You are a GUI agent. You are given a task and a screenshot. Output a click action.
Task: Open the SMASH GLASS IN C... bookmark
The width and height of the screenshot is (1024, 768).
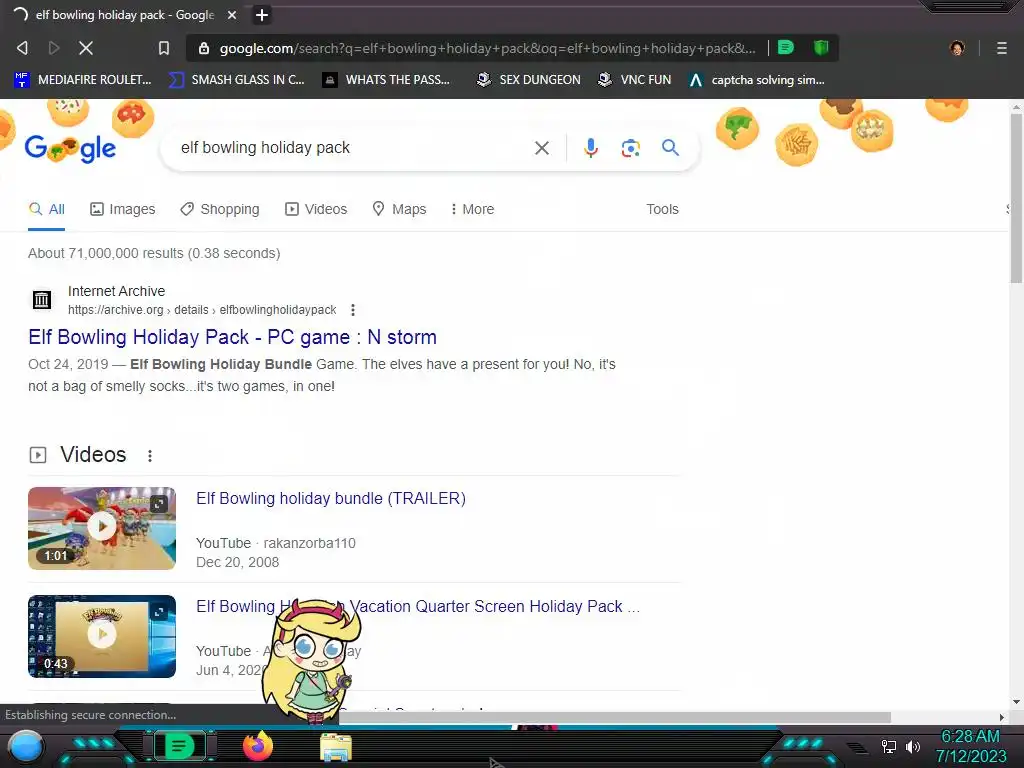(x=236, y=80)
